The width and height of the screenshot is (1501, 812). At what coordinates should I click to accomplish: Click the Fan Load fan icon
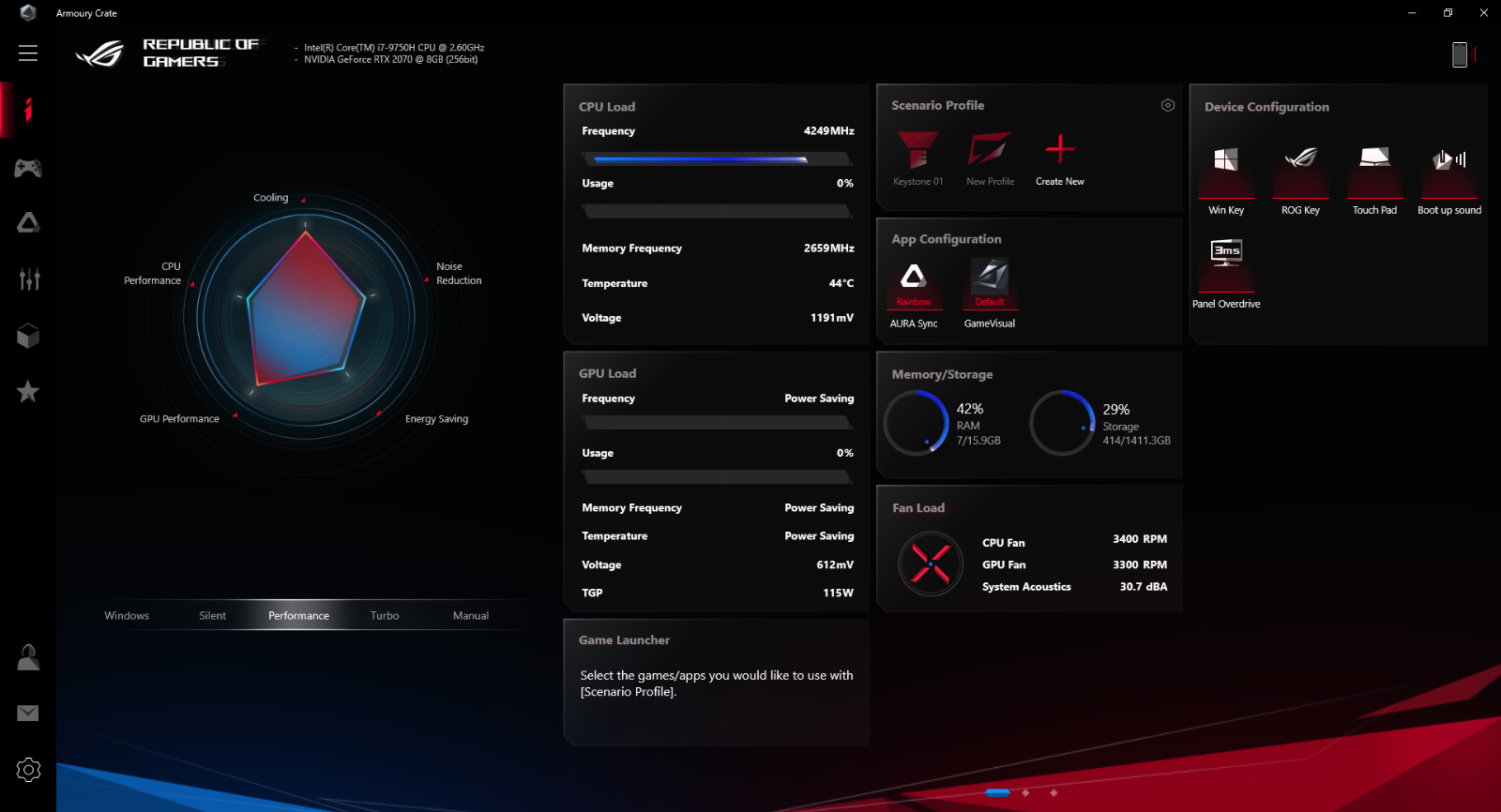[931, 564]
